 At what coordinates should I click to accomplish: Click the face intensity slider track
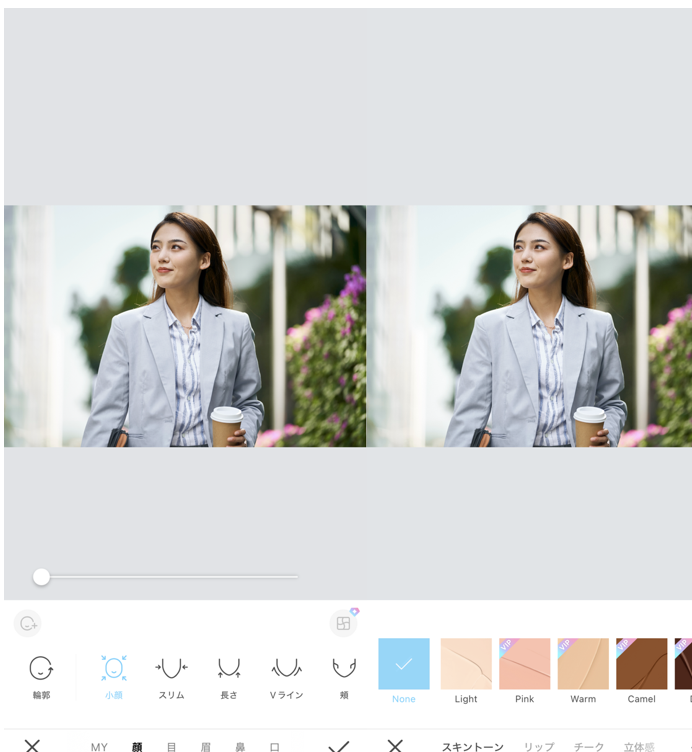pos(170,577)
